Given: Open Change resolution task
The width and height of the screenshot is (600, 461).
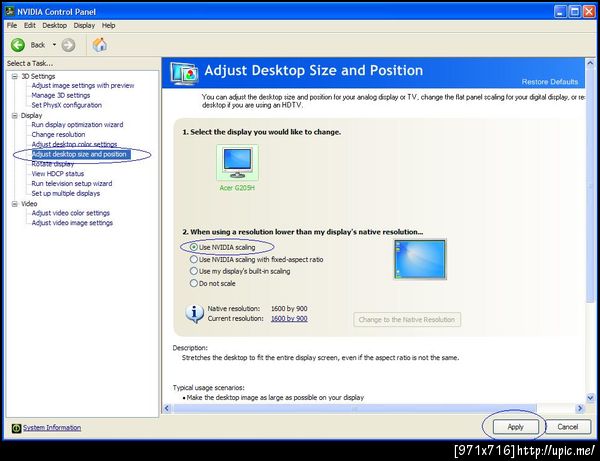Looking at the screenshot, I should 58,134.
